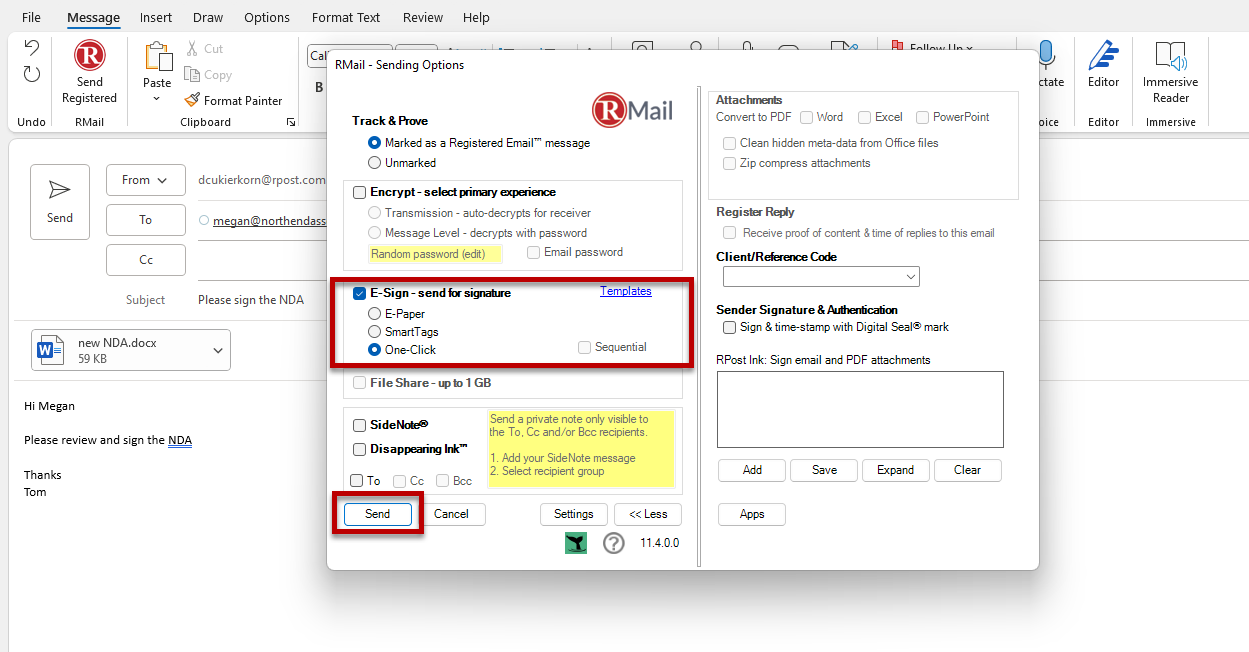Enable the Disappearing Ink checkbox
Screen dimensions: 1249x652
pos(360,449)
